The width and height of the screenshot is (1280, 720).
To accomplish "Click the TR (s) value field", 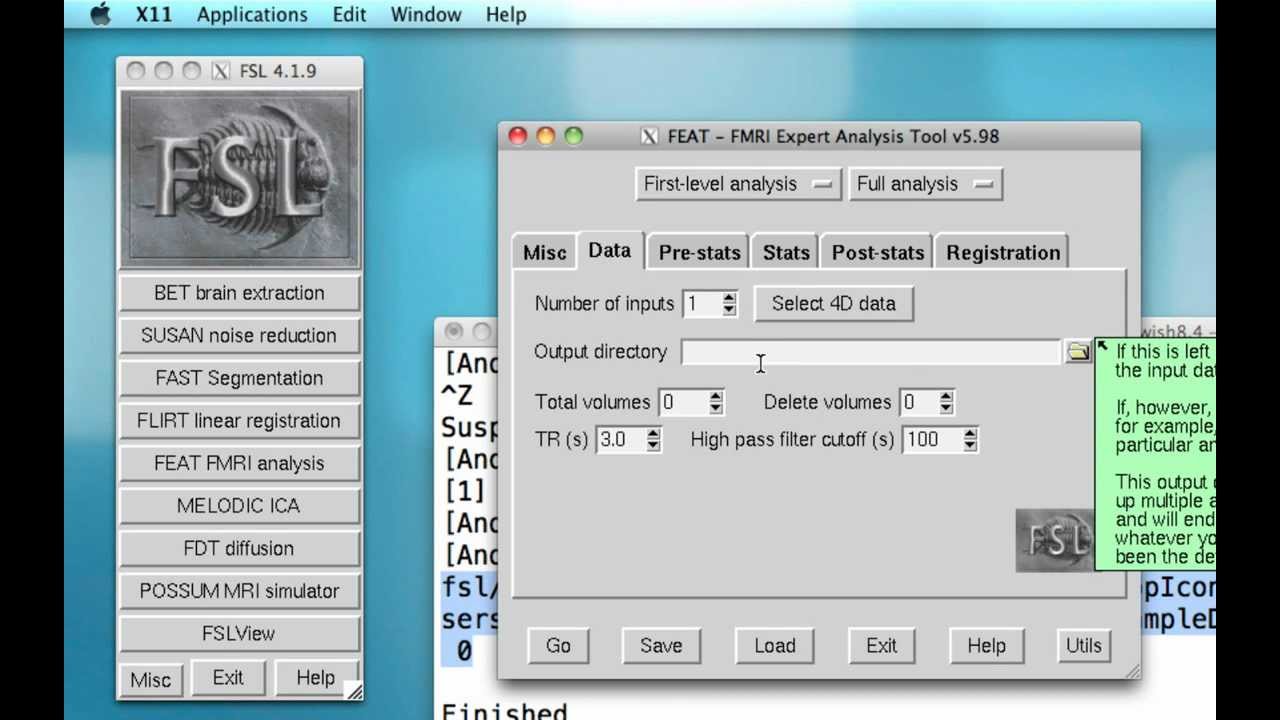I will (x=620, y=440).
